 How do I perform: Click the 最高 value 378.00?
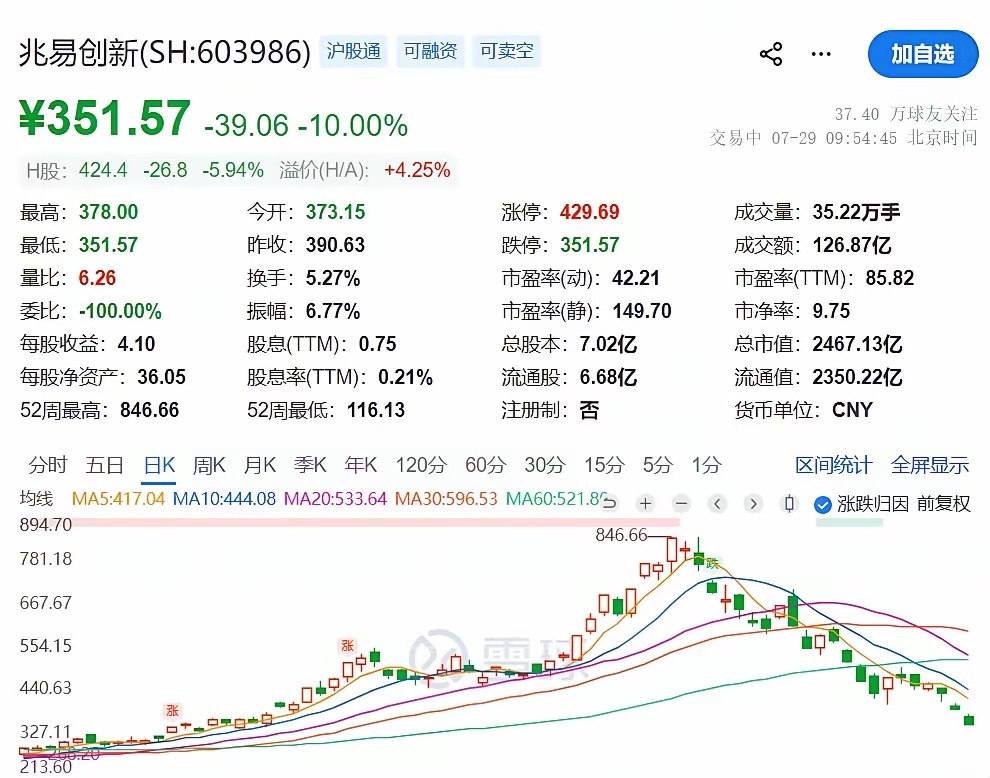click(x=109, y=212)
